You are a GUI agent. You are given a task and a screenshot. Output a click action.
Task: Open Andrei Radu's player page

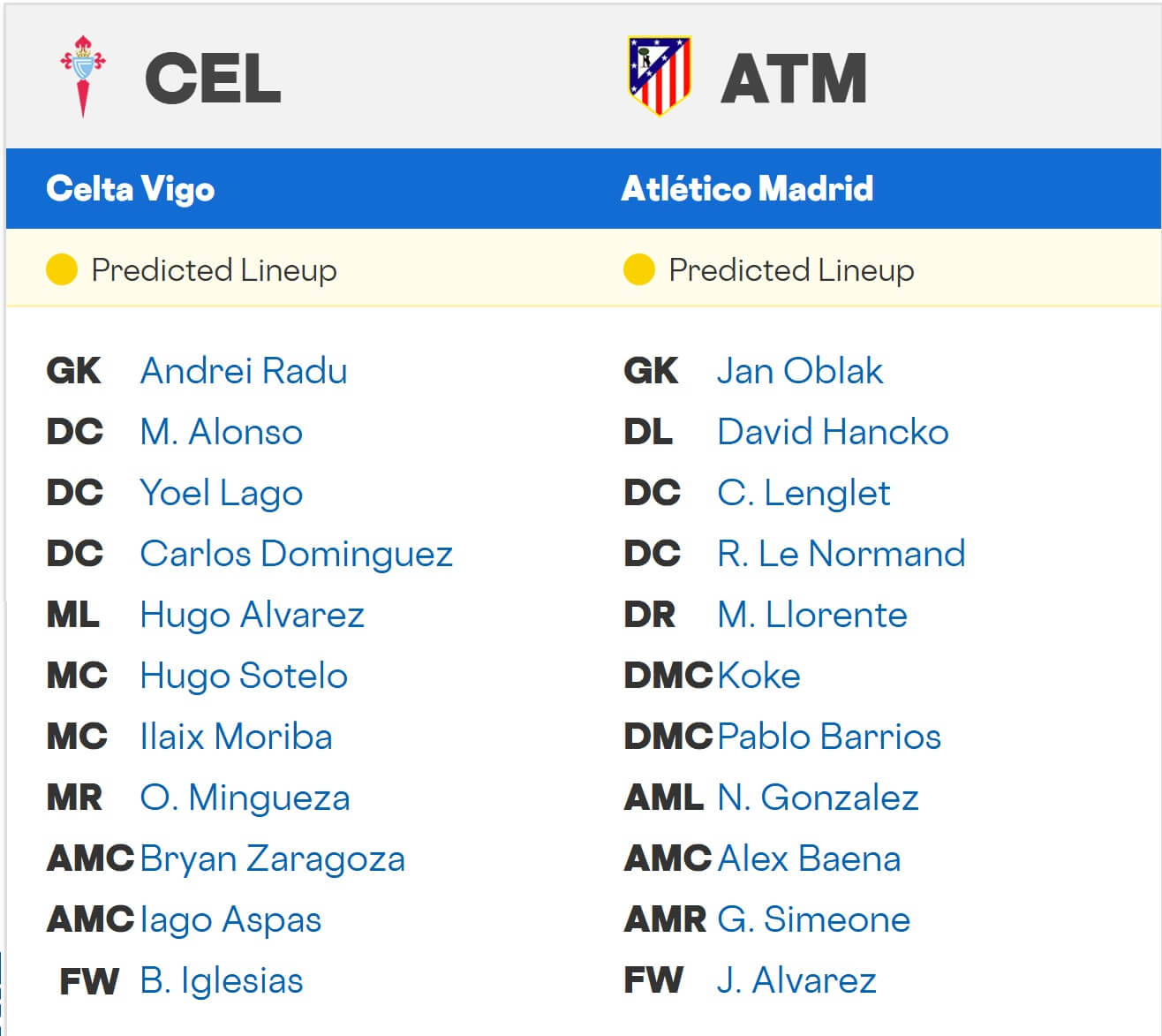(244, 371)
